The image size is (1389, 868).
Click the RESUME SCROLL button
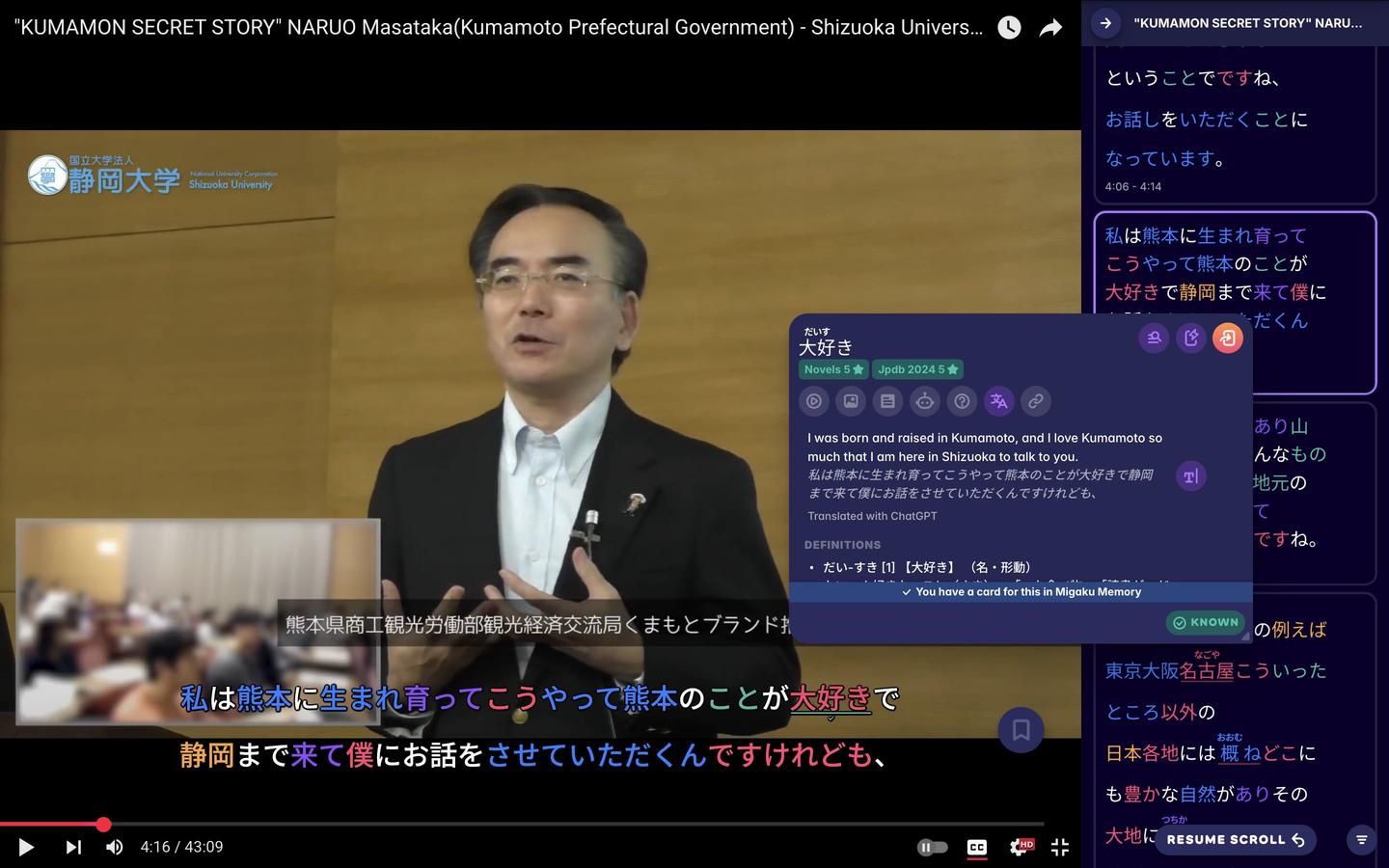click(1235, 839)
